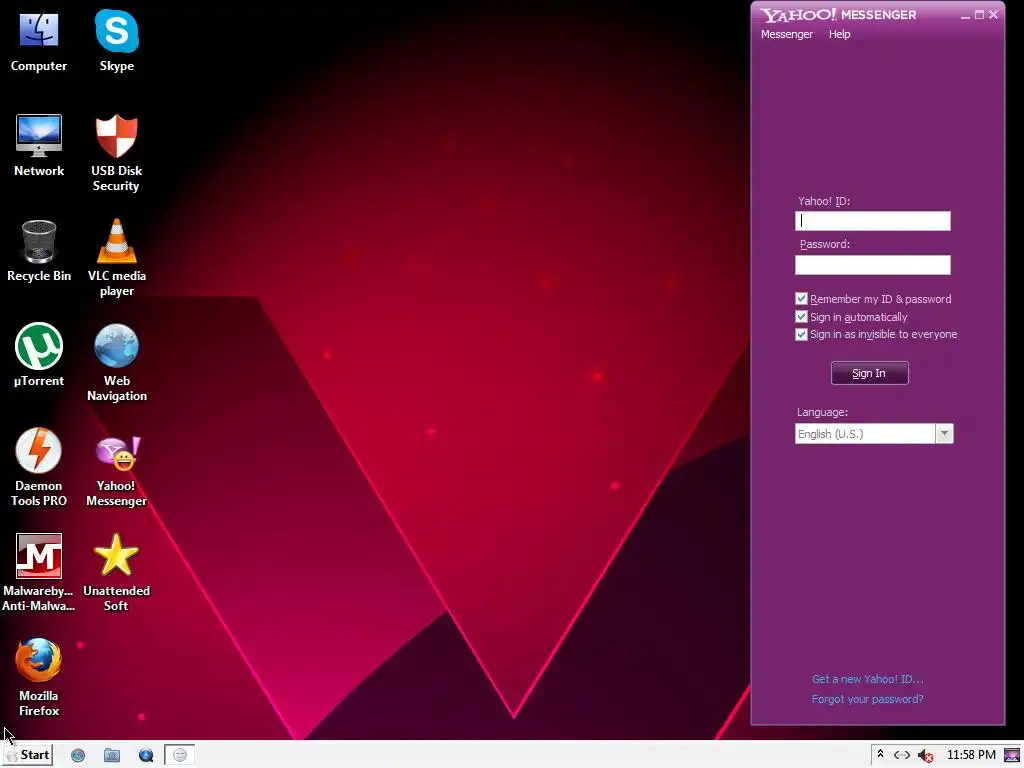Click the show desktop icon right of the clock
Viewport: 1024px width, 768px height.
(x=1012, y=756)
